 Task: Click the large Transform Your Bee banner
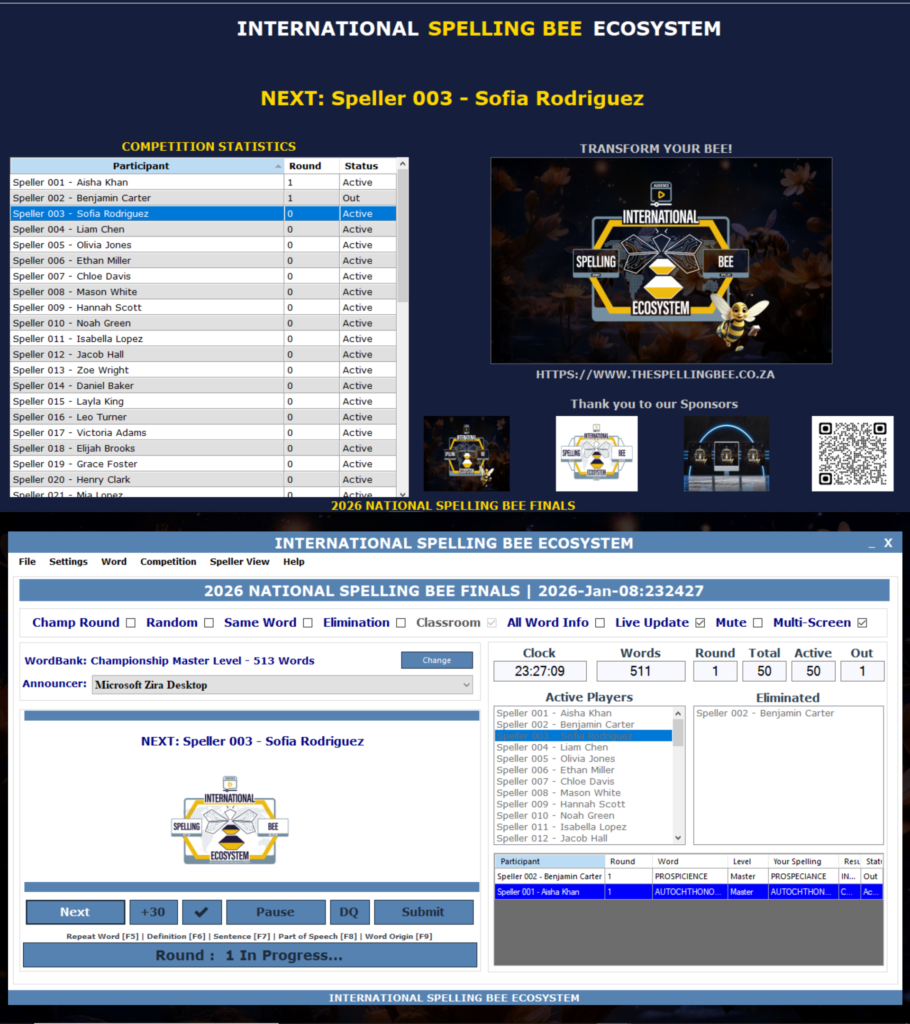pos(660,261)
